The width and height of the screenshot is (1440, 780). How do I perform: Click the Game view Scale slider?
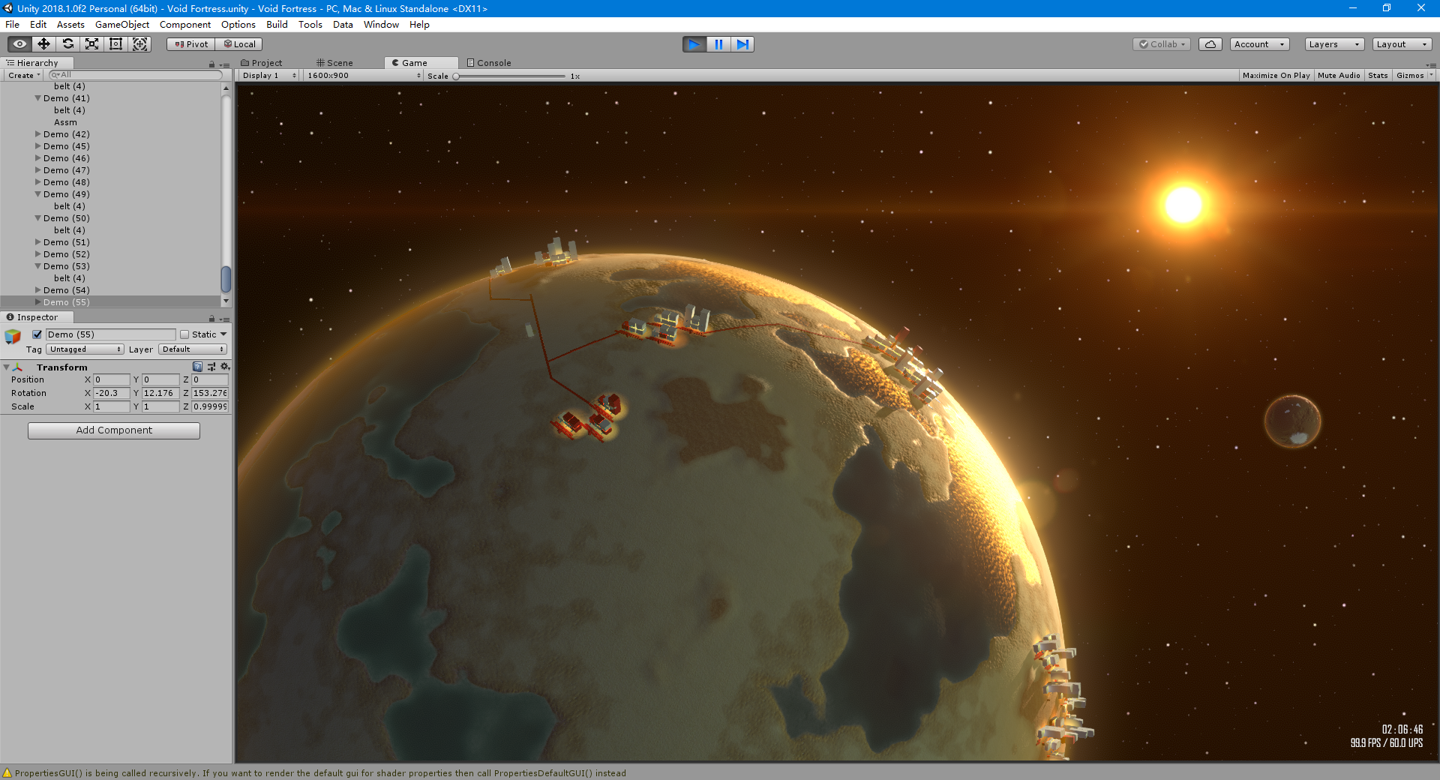[x=510, y=76]
